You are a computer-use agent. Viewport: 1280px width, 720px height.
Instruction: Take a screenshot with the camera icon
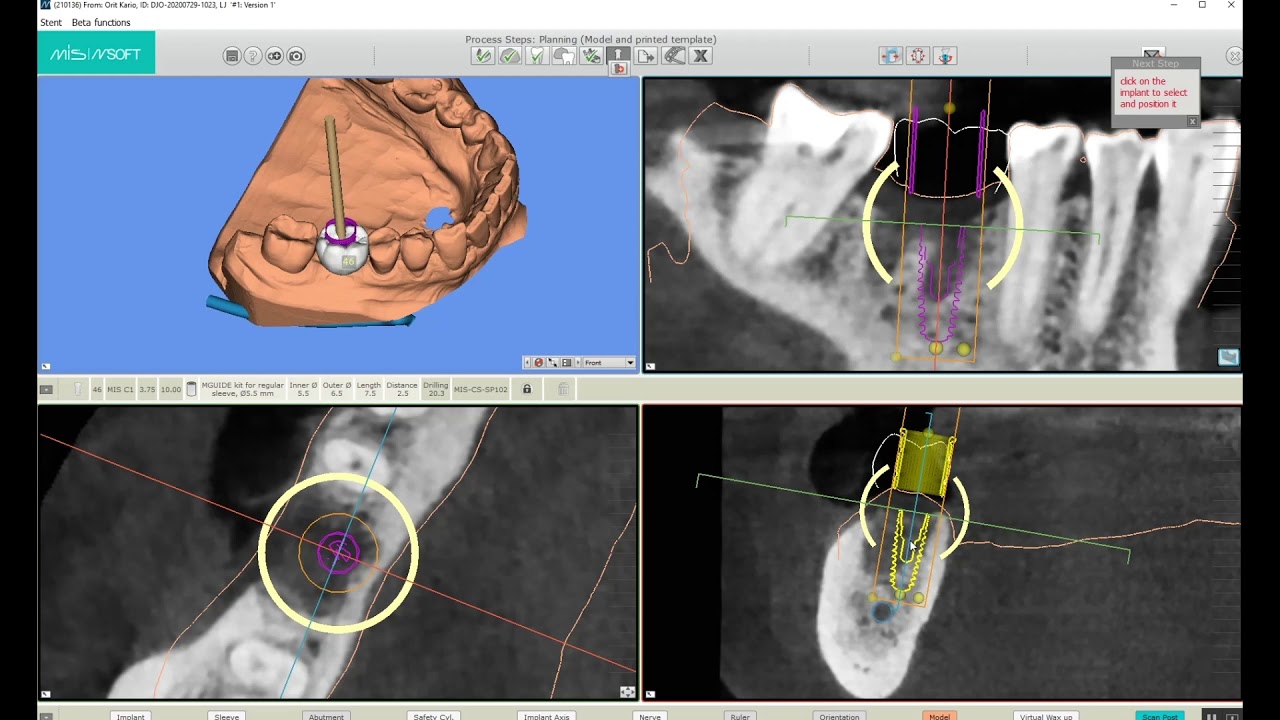click(296, 56)
